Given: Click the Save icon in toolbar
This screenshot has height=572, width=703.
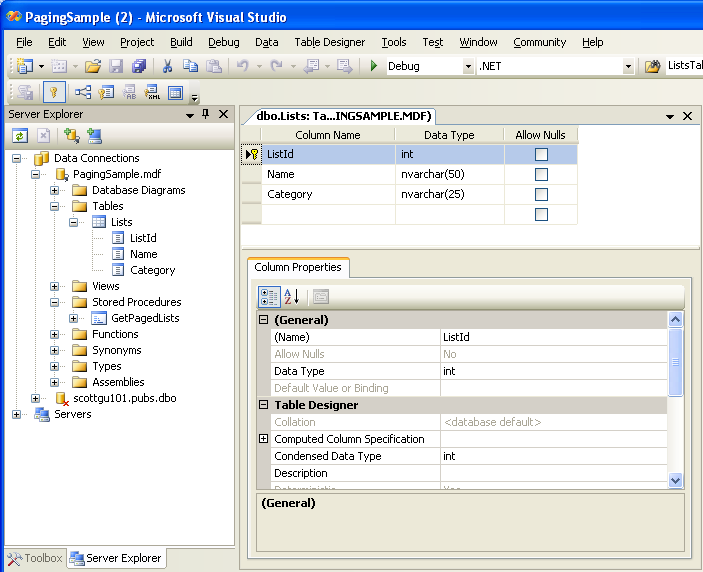Looking at the screenshot, I should point(116,66).
